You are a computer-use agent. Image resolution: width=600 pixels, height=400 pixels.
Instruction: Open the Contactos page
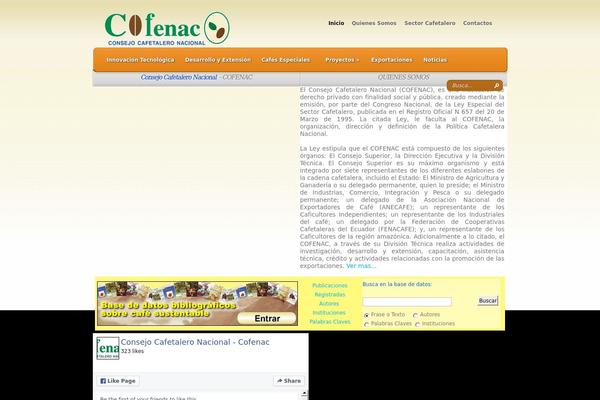click(x=477, y=23)
